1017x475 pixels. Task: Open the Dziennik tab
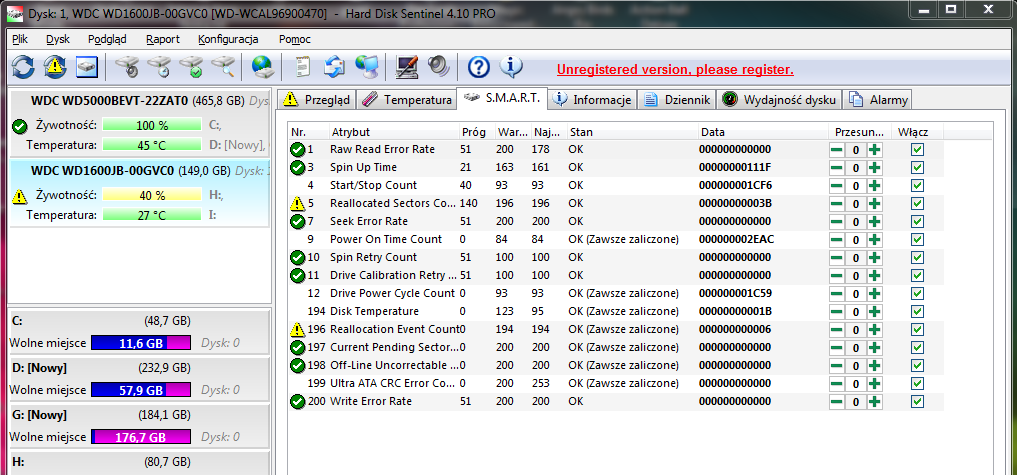[677, 100]
